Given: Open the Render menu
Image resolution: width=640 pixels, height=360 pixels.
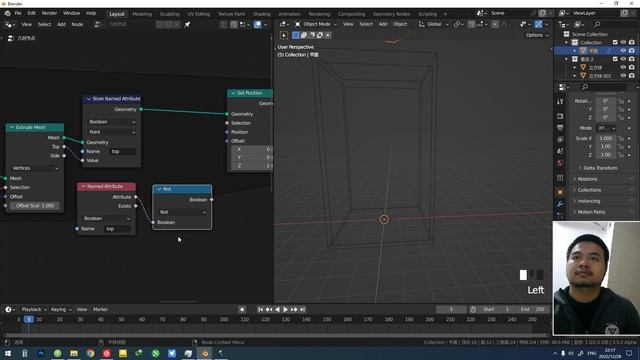Looking at the screenshot, I should [x=49, y=13].
